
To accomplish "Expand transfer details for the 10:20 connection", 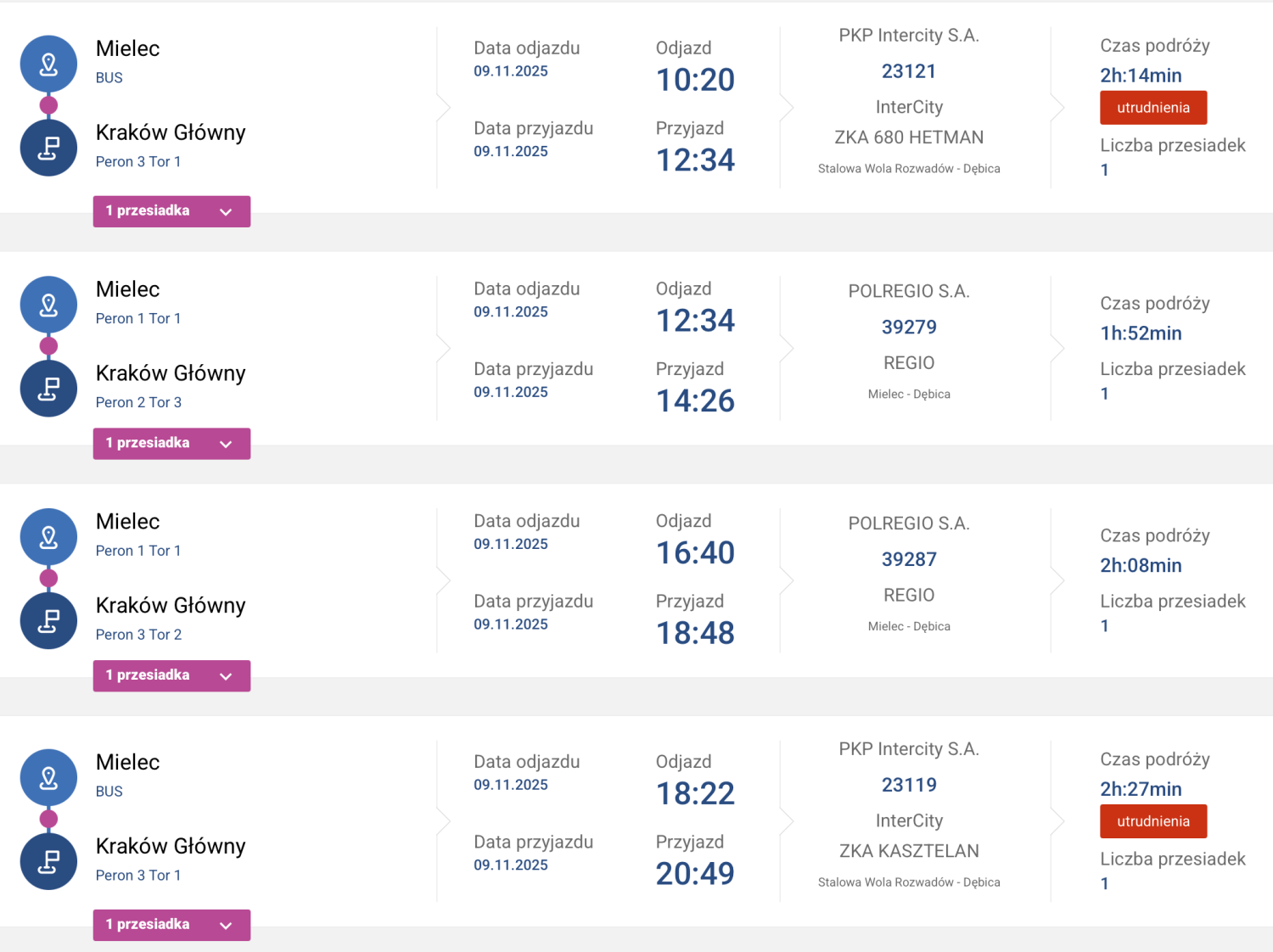I will tap(171, 211).
